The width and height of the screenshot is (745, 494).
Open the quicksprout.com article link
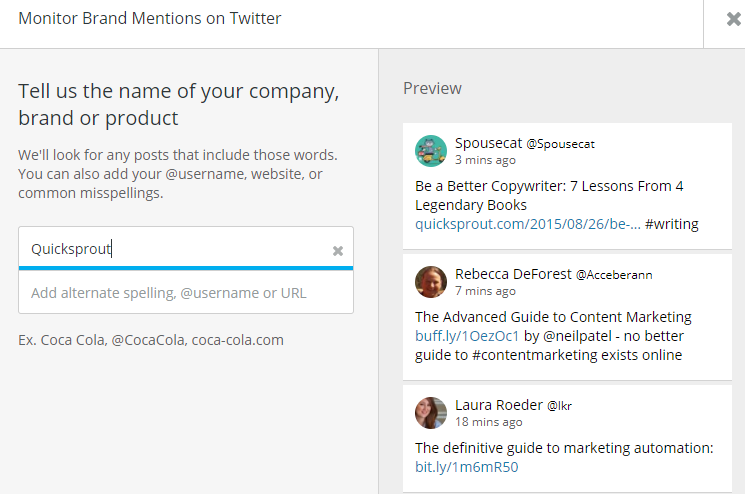click(x=527, y=224)
